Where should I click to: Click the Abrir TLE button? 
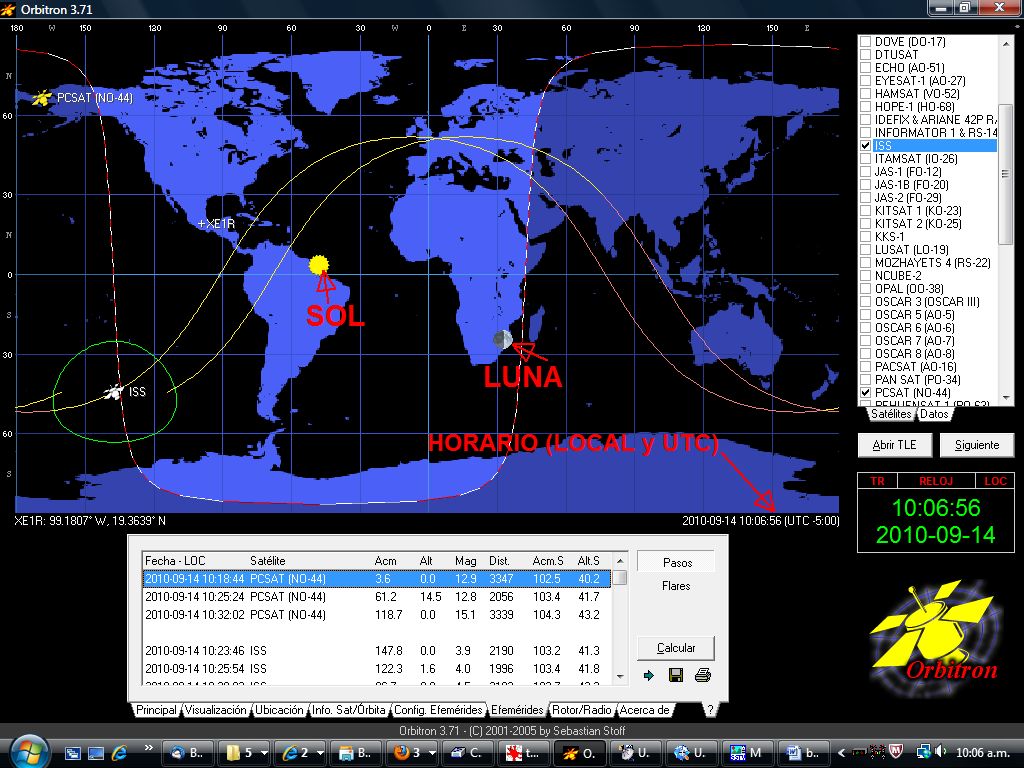click(894, 445)
